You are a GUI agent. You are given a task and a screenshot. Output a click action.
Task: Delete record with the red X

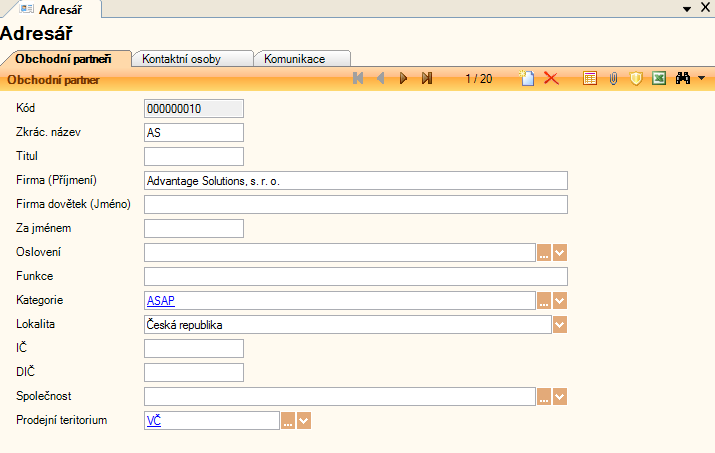point(551,79)
